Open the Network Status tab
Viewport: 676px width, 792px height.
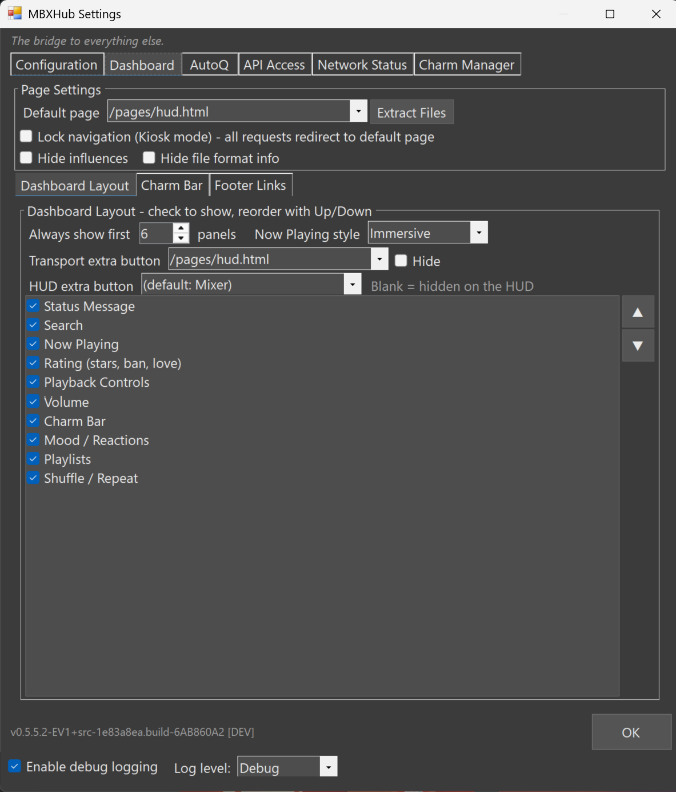362,65
